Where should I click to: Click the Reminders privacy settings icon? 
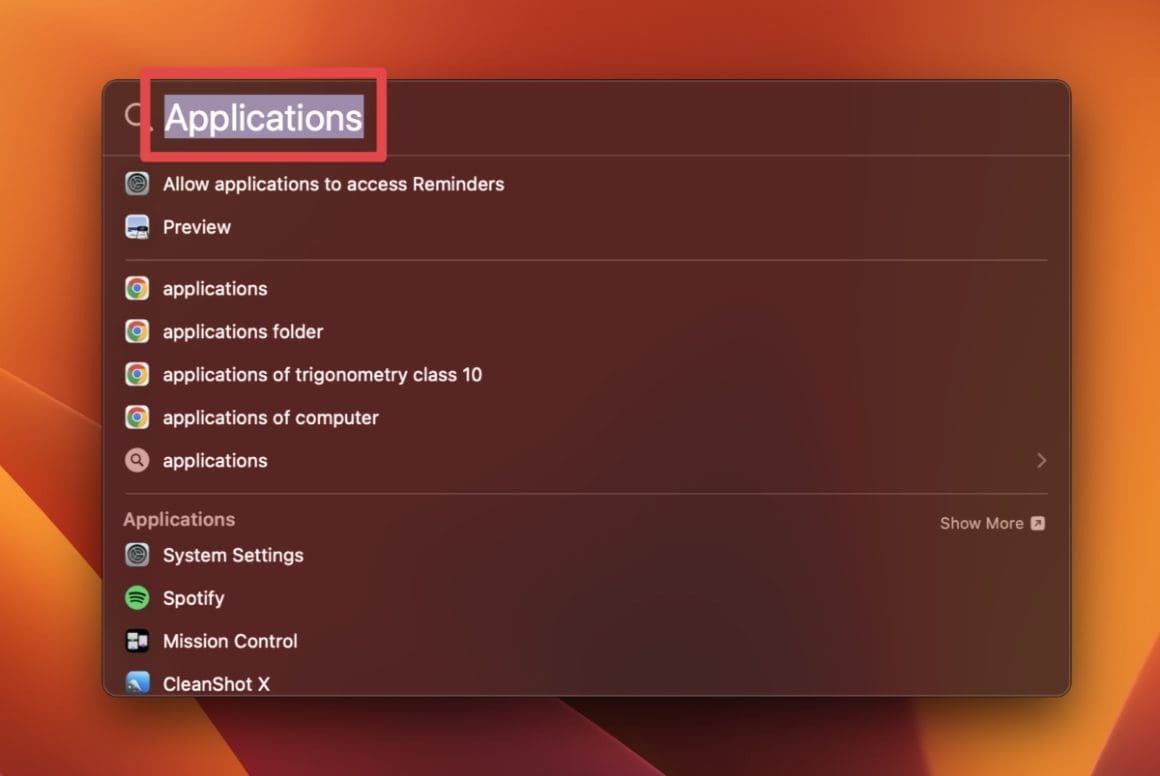[137, 184]
